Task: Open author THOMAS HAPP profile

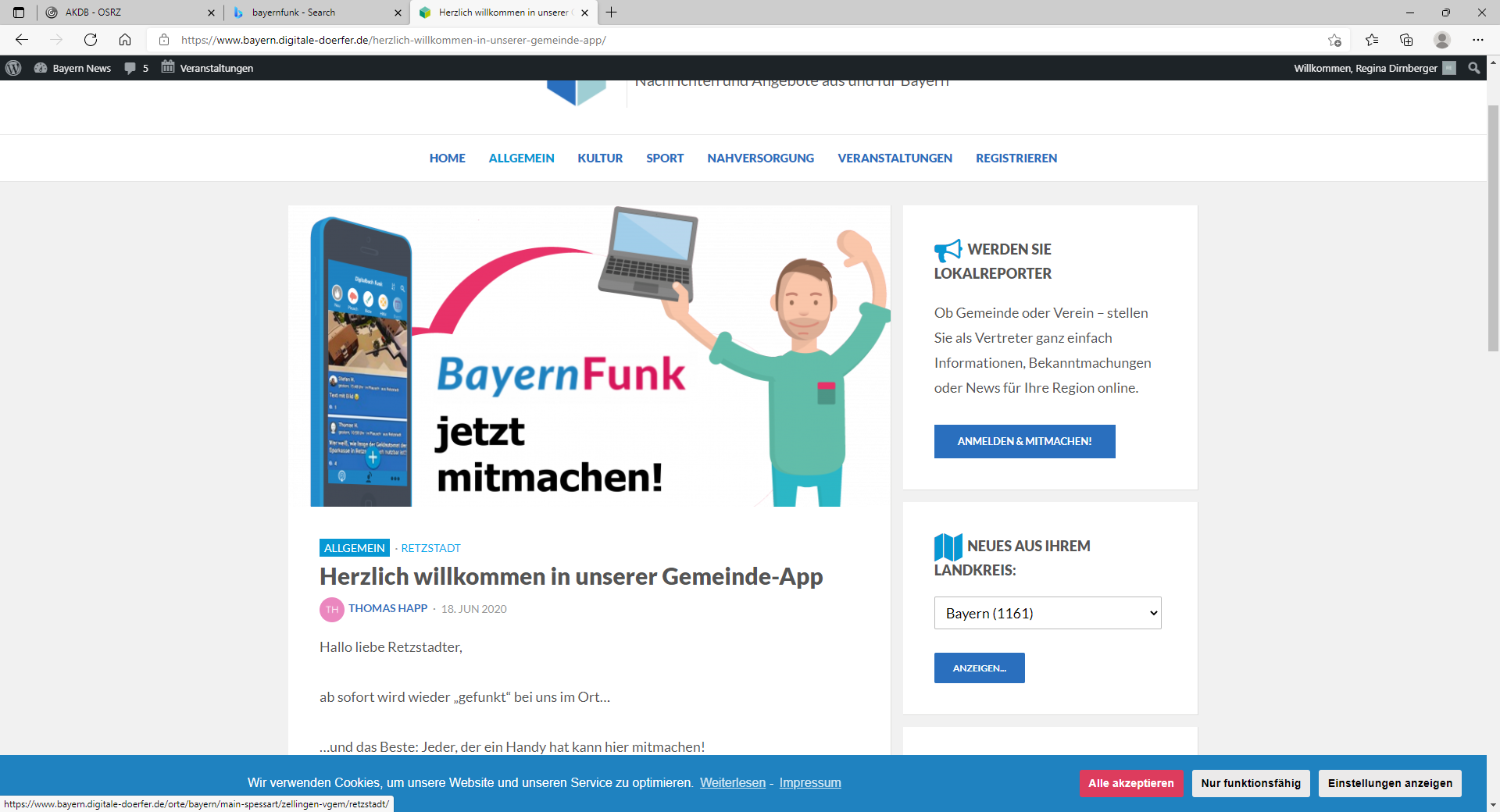Action: point(388,608)
